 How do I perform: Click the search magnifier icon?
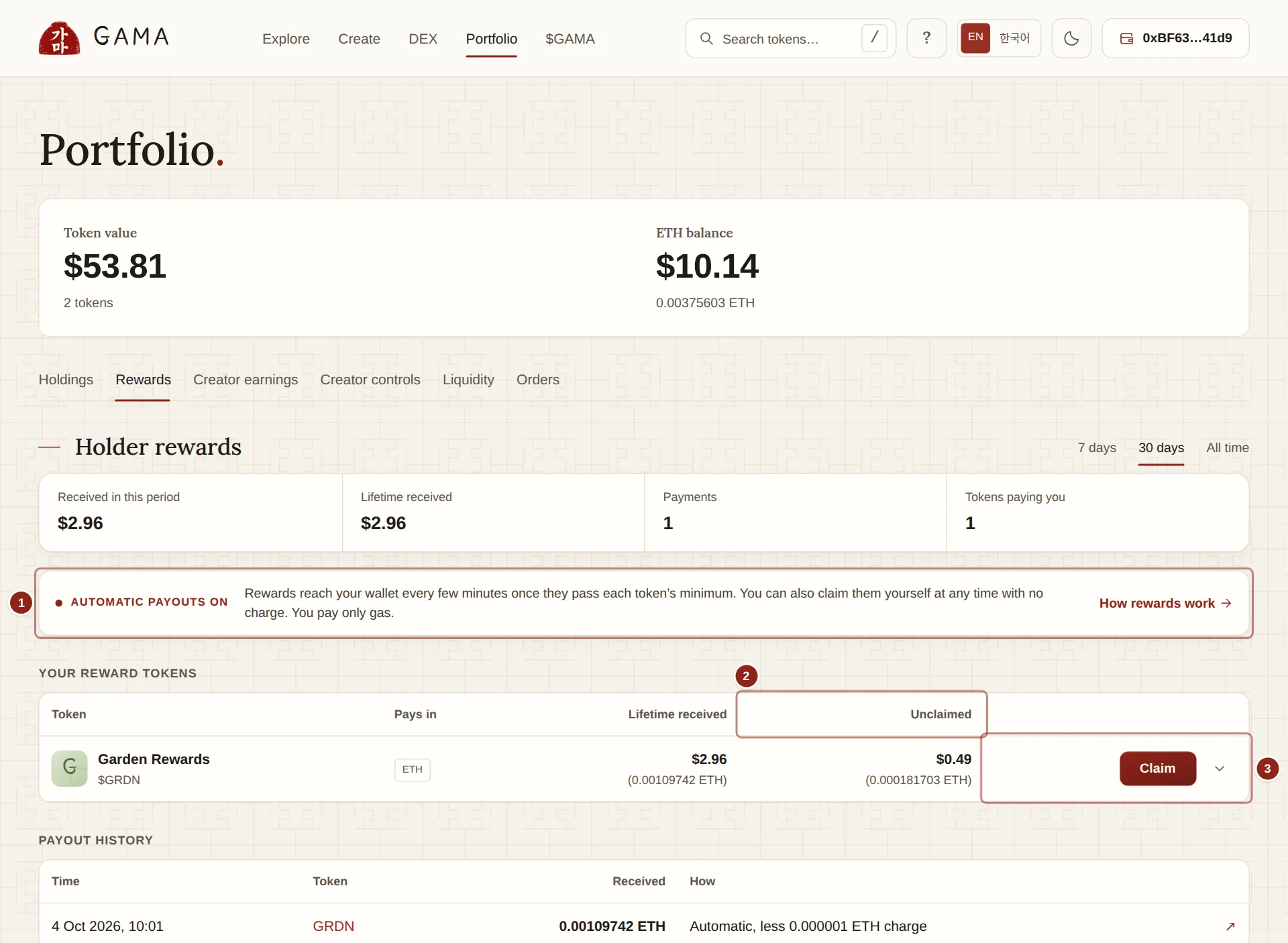click(706, 39)
